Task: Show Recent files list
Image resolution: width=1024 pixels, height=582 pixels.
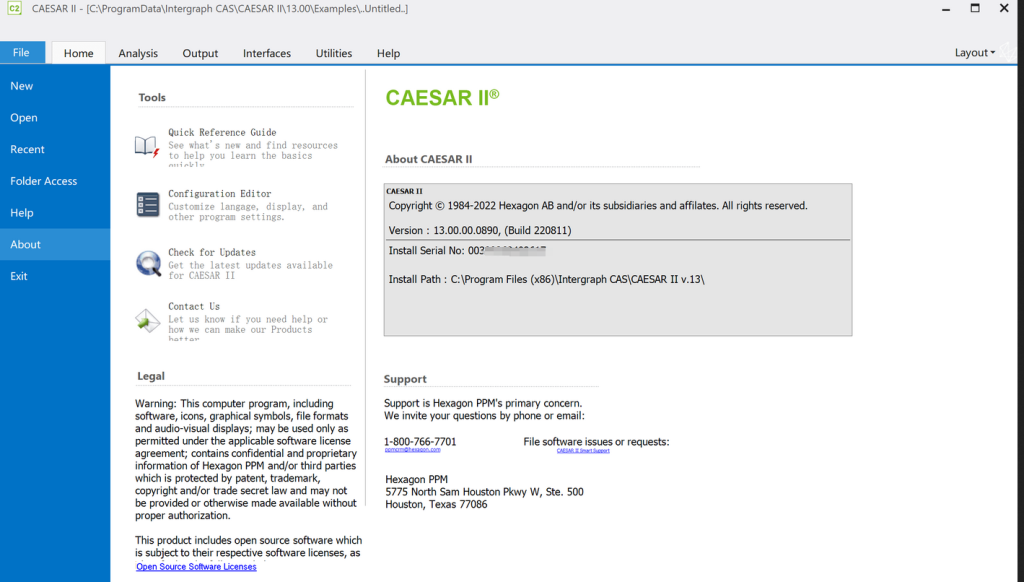Action: coord(28,150)
